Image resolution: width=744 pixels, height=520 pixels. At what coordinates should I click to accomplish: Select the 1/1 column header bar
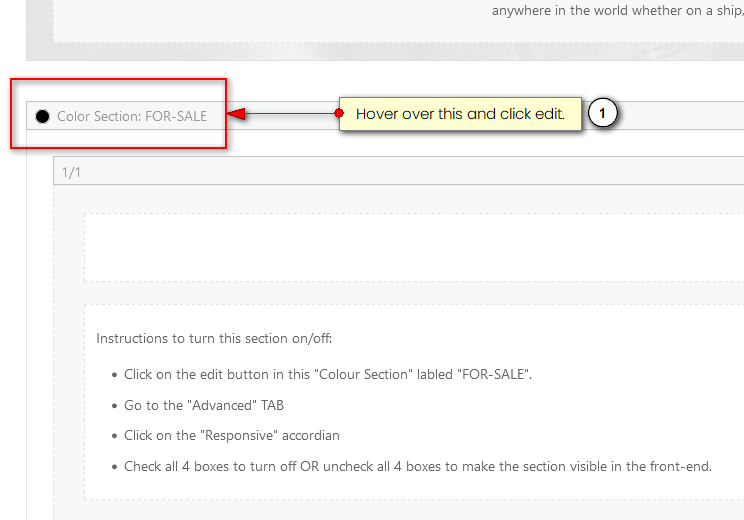[x=400, y=171]
